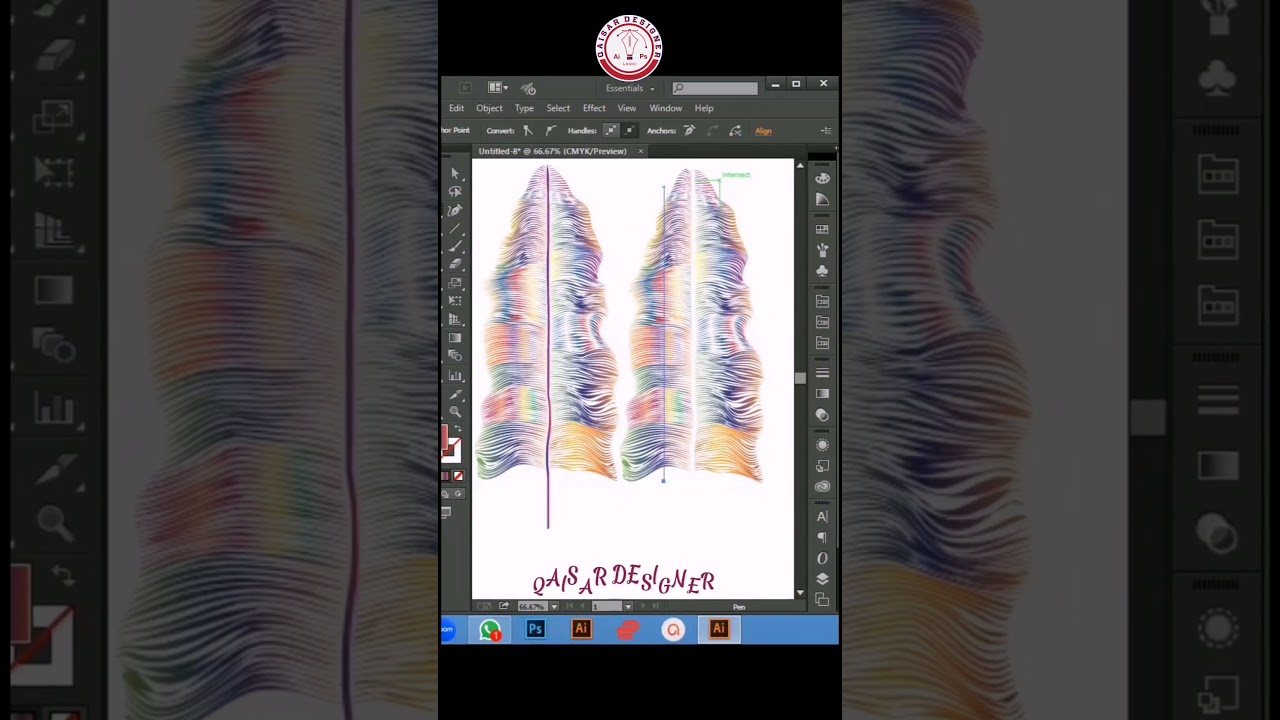This screenshot has height=720, width=1280.
Task: Click the orange Align link
Action: coord(763,131)
